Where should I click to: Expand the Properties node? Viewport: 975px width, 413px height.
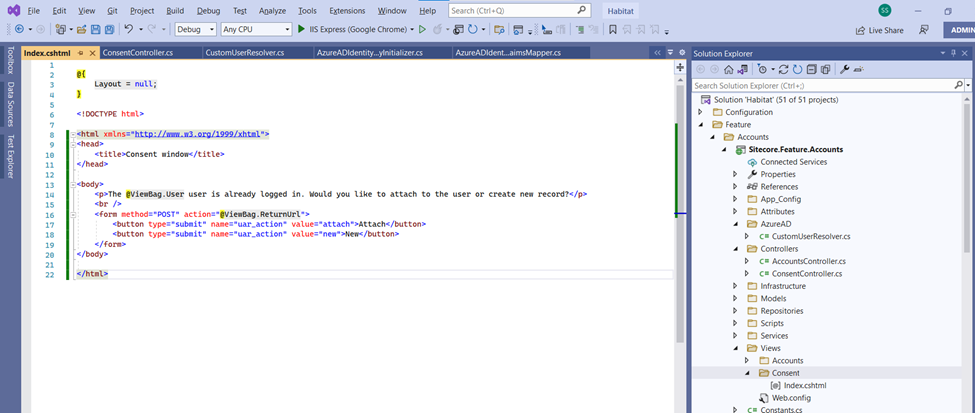736,174
